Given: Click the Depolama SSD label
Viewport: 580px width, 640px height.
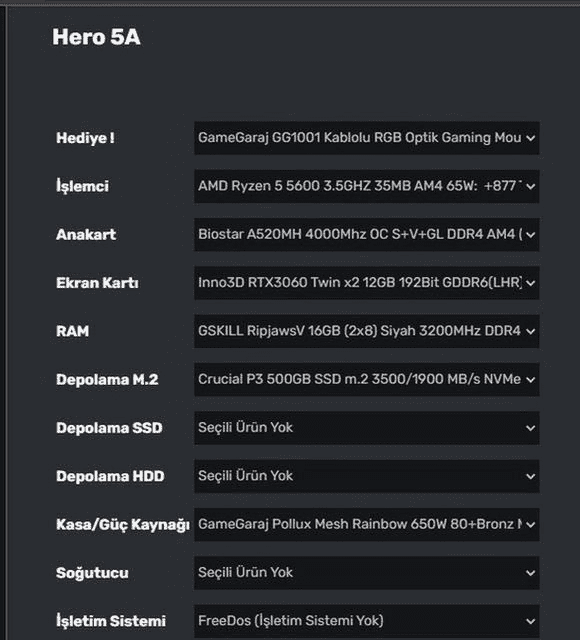Looking at the screenshot, I should [x=109, y=428].
